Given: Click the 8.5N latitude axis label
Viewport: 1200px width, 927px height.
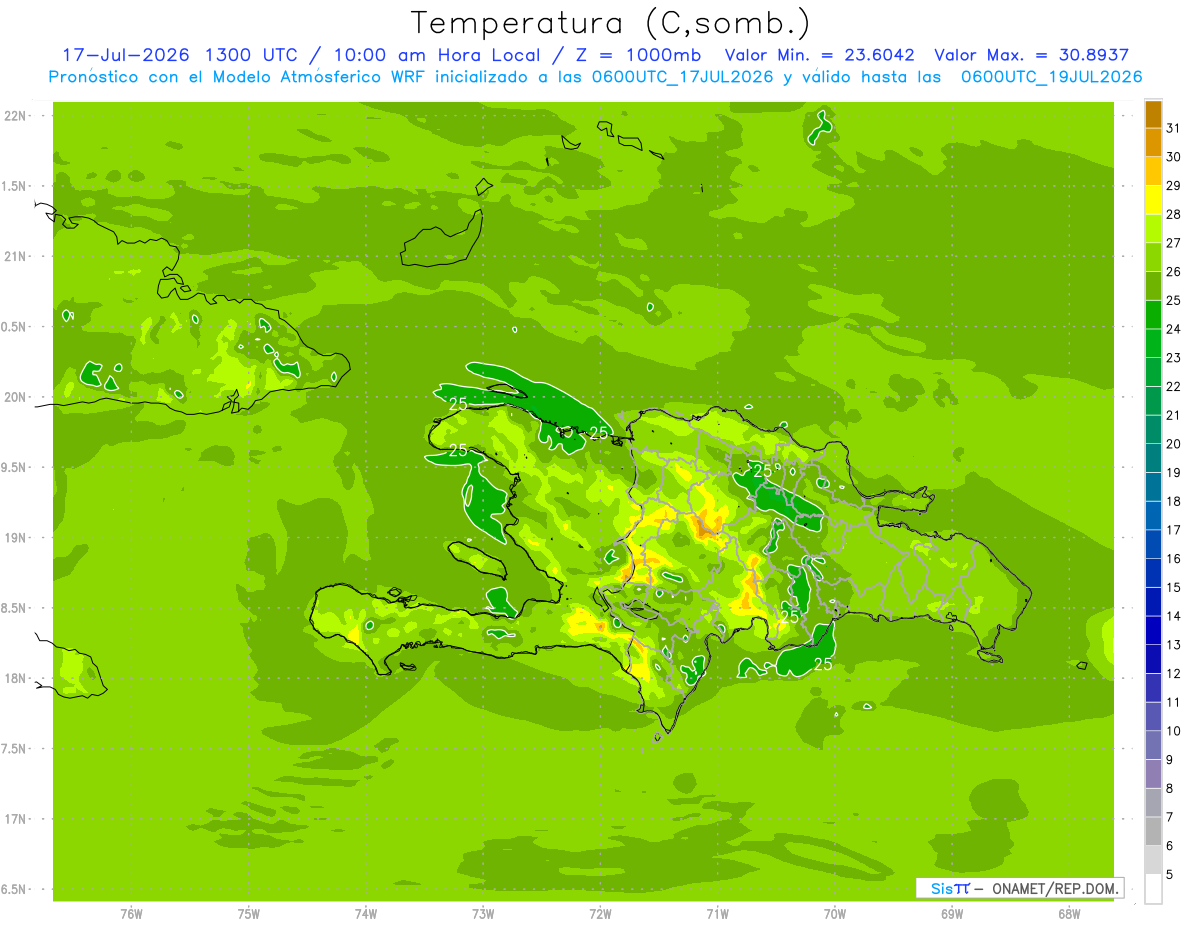Looking at the screenshot, I should click(16, 608).
